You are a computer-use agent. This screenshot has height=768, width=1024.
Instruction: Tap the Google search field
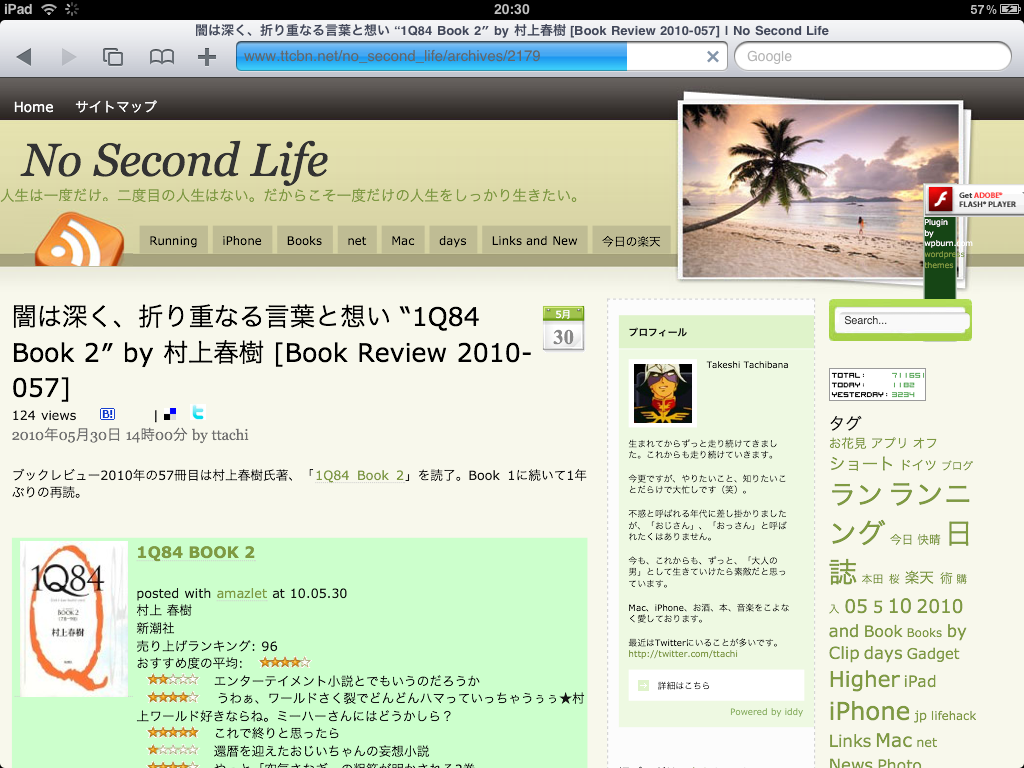[872, 57]
